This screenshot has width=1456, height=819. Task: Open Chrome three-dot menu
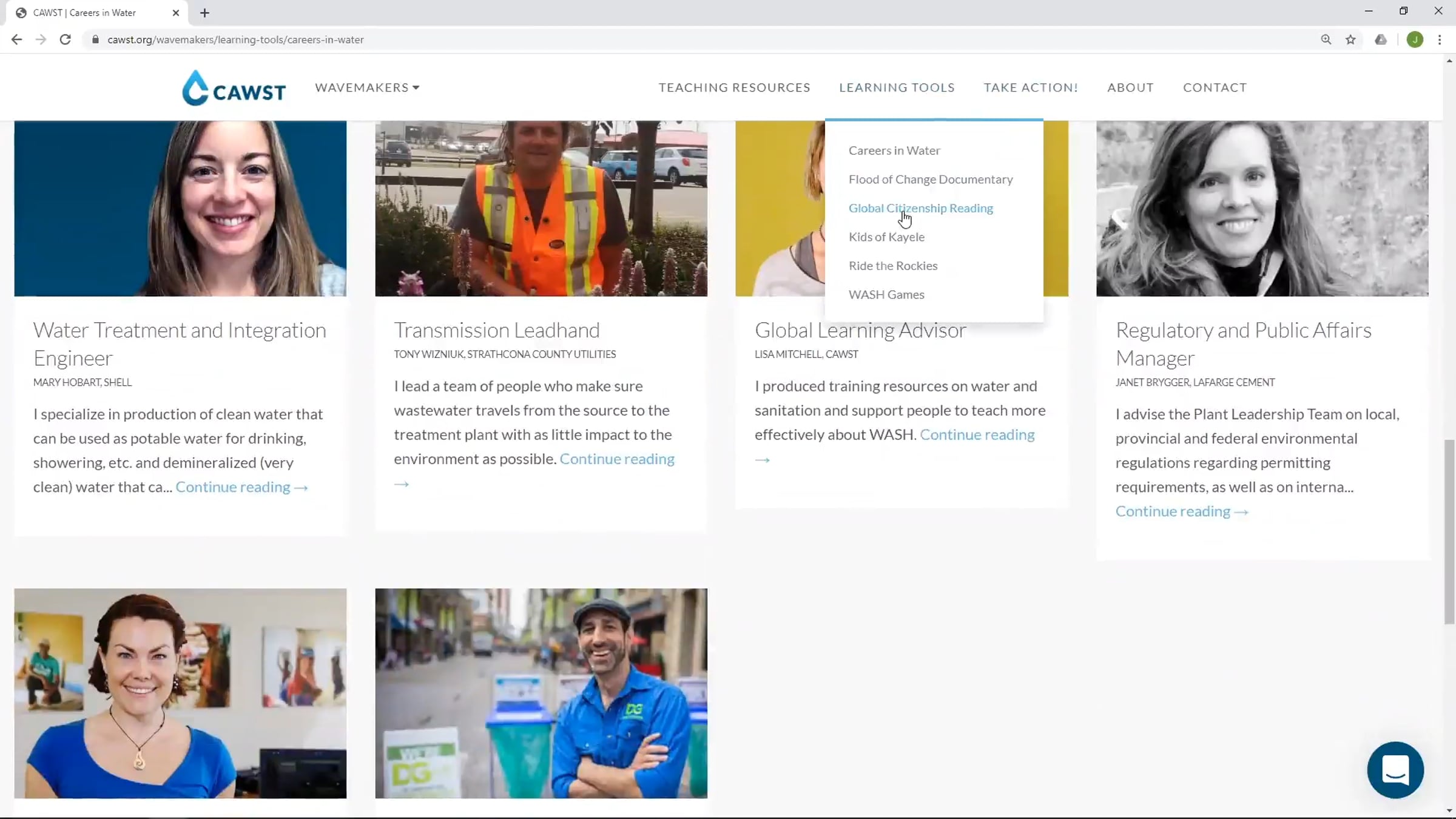(1440, 39)
